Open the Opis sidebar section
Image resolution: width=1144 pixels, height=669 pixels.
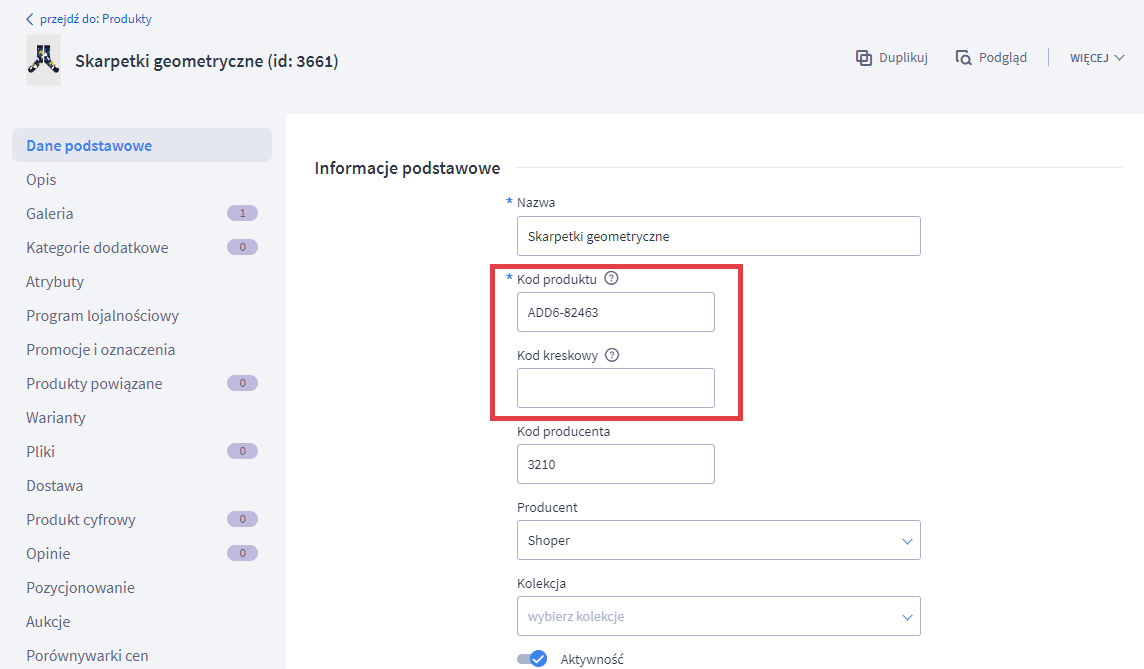coord(41,180)
